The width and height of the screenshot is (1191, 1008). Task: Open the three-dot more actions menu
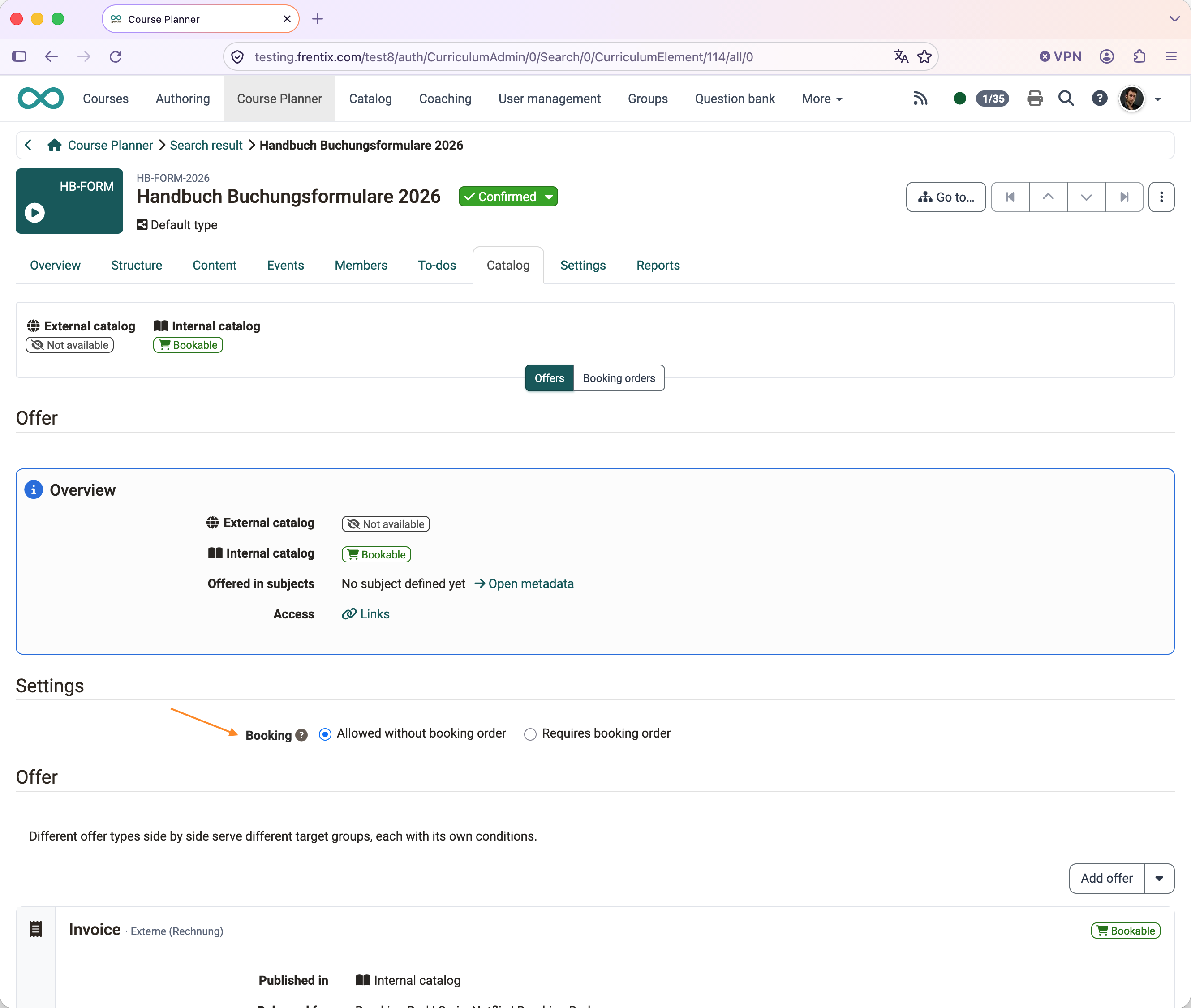1161,197
